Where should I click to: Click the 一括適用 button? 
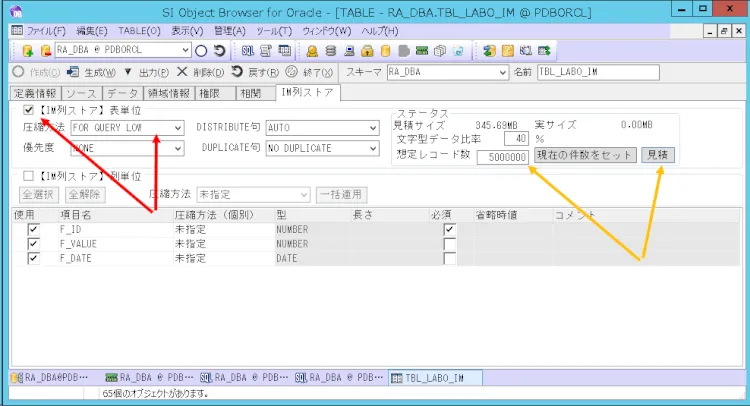342,195
